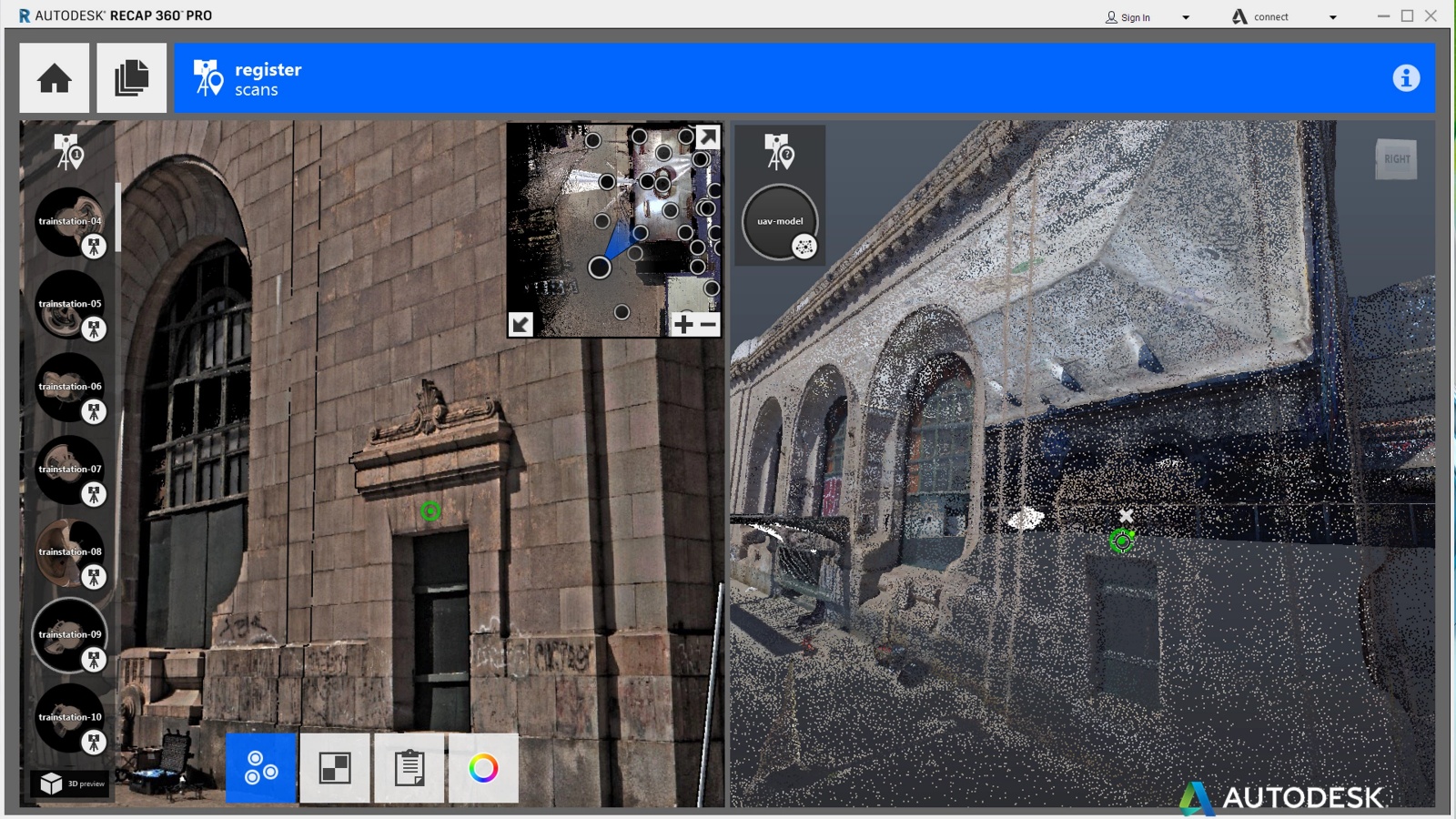Click the Autodesk A logo beside connect
This screenshot has width=1456, height=819.
tap(1239, 16)
